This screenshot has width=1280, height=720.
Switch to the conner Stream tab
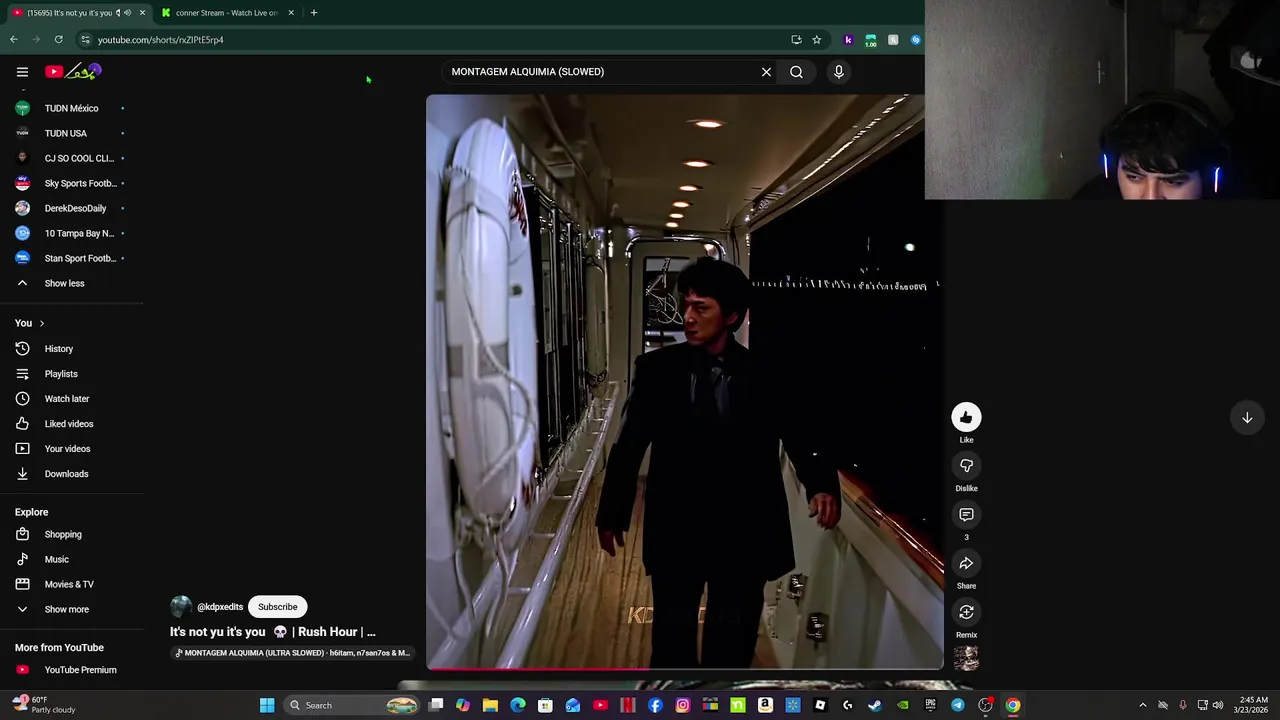[x=226, y=13]
